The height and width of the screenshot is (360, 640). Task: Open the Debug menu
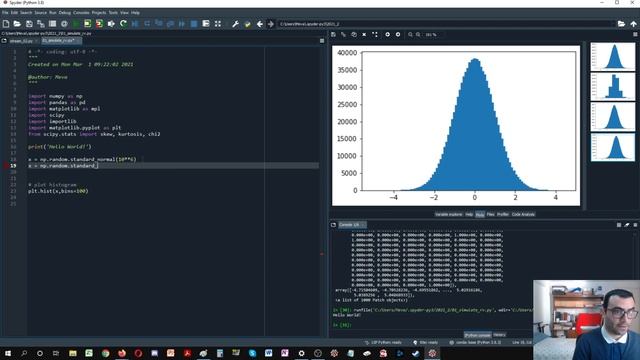click(64, 13)
